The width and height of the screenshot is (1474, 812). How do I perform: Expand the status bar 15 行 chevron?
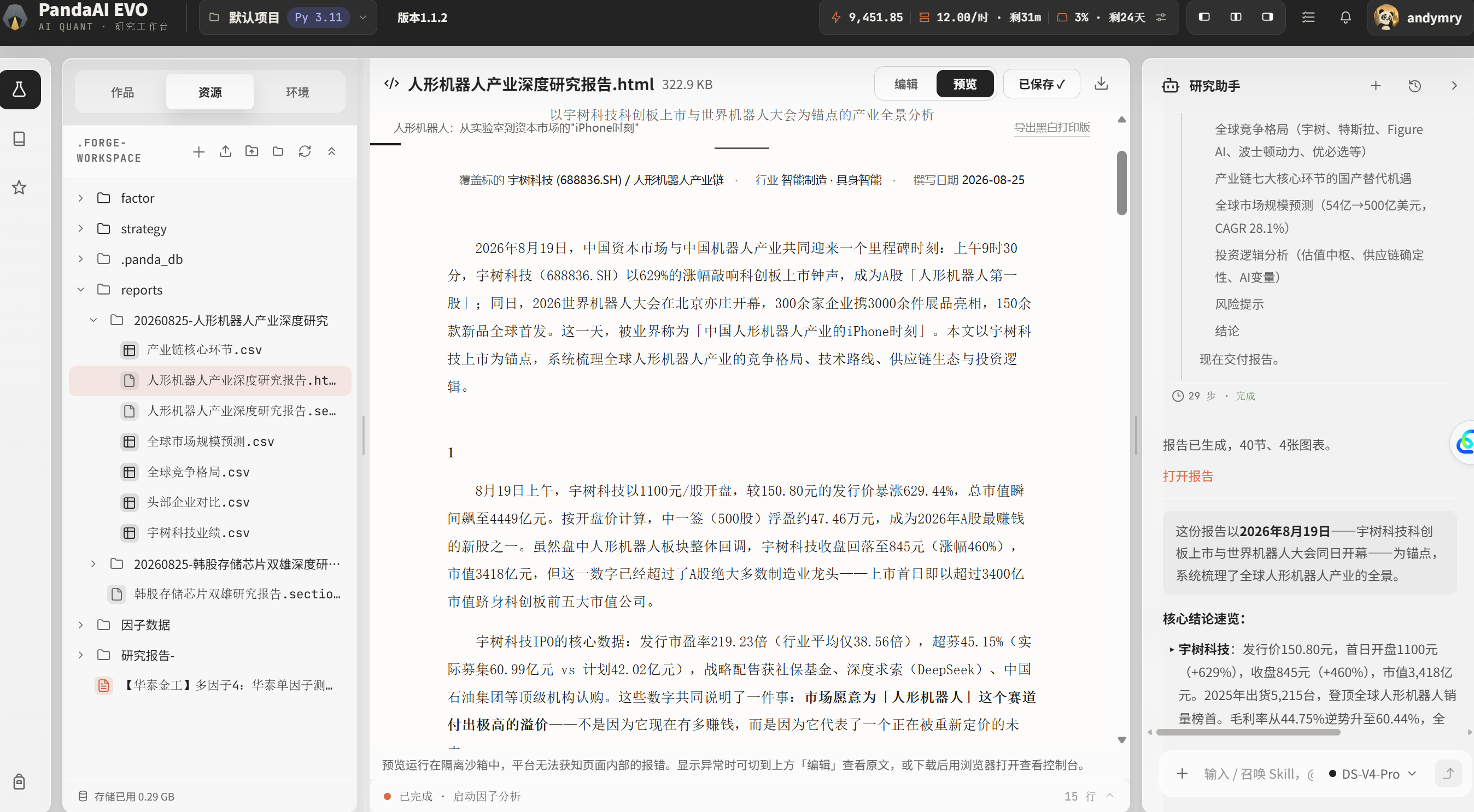click(x=1109, y=796)
